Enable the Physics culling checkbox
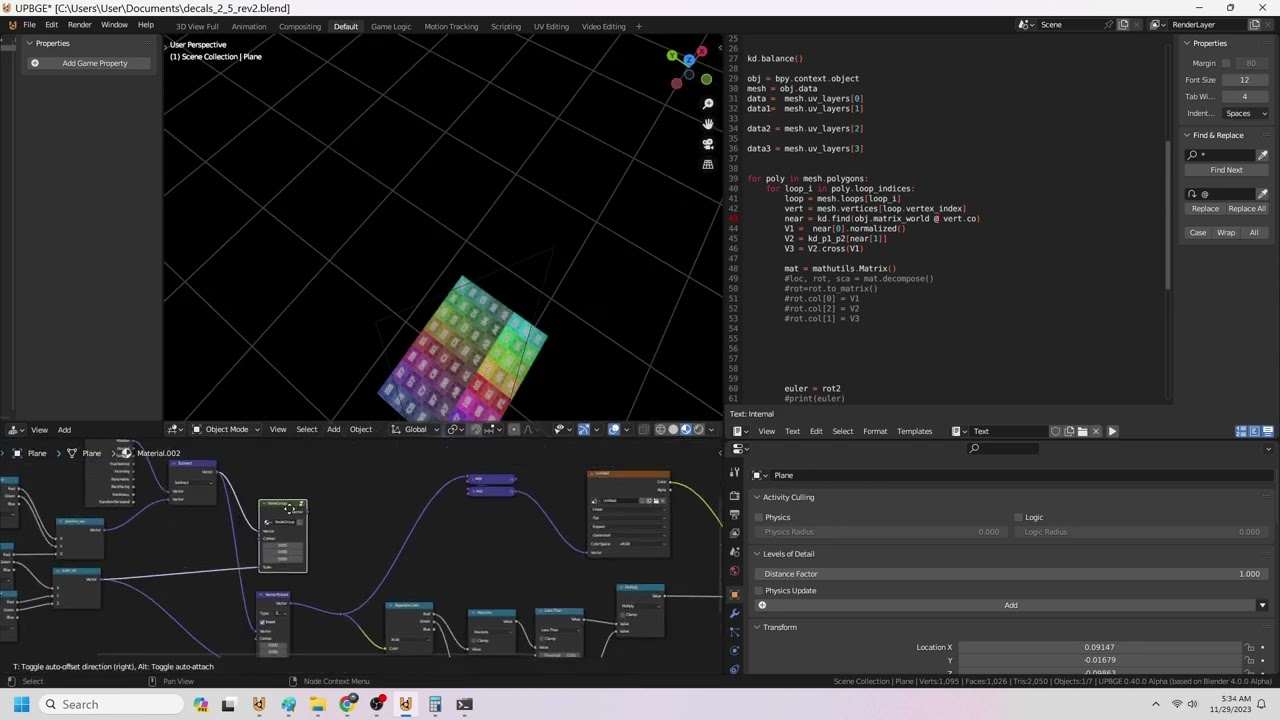 tap(759, 518)
